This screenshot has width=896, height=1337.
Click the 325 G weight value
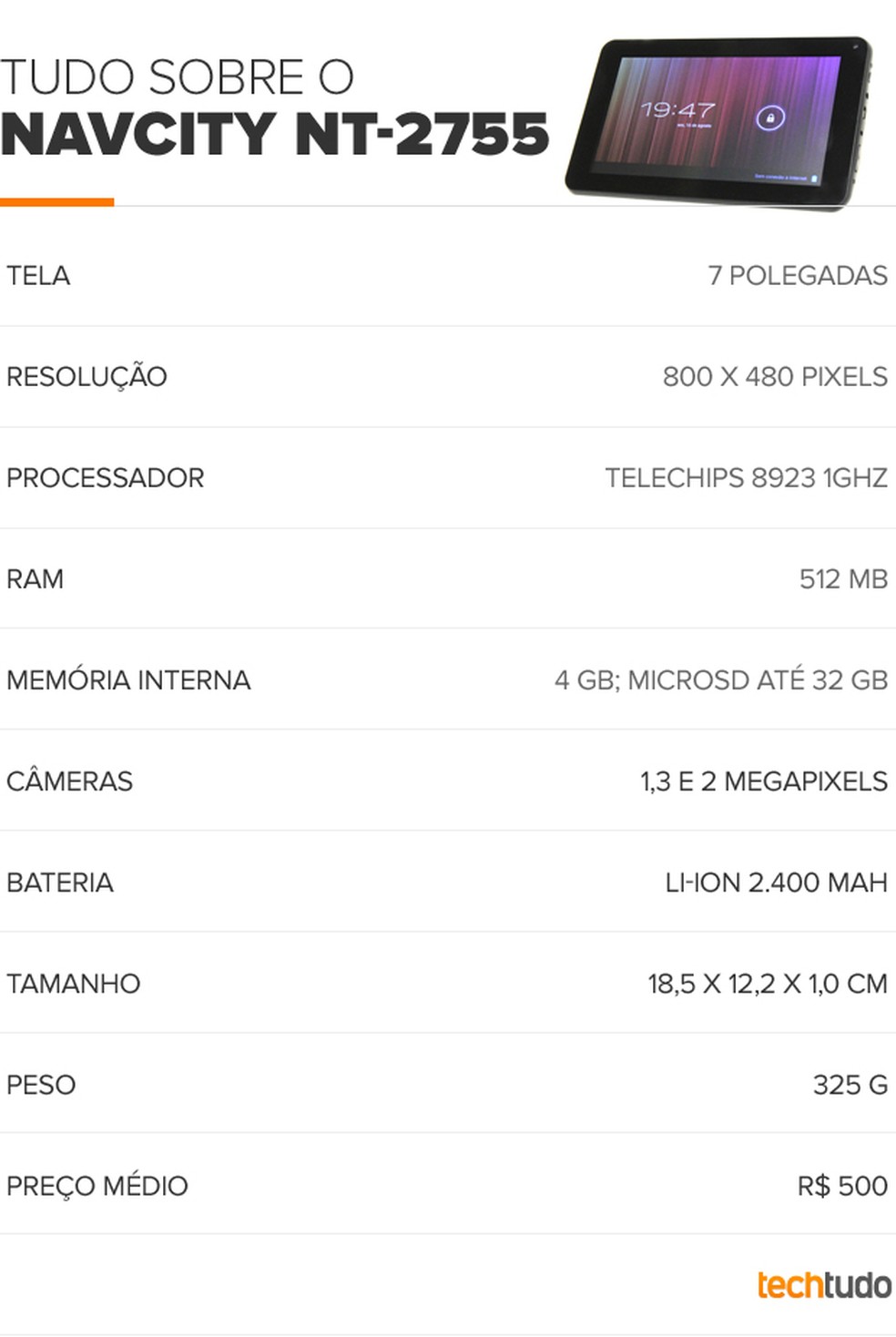[850, 1085]
